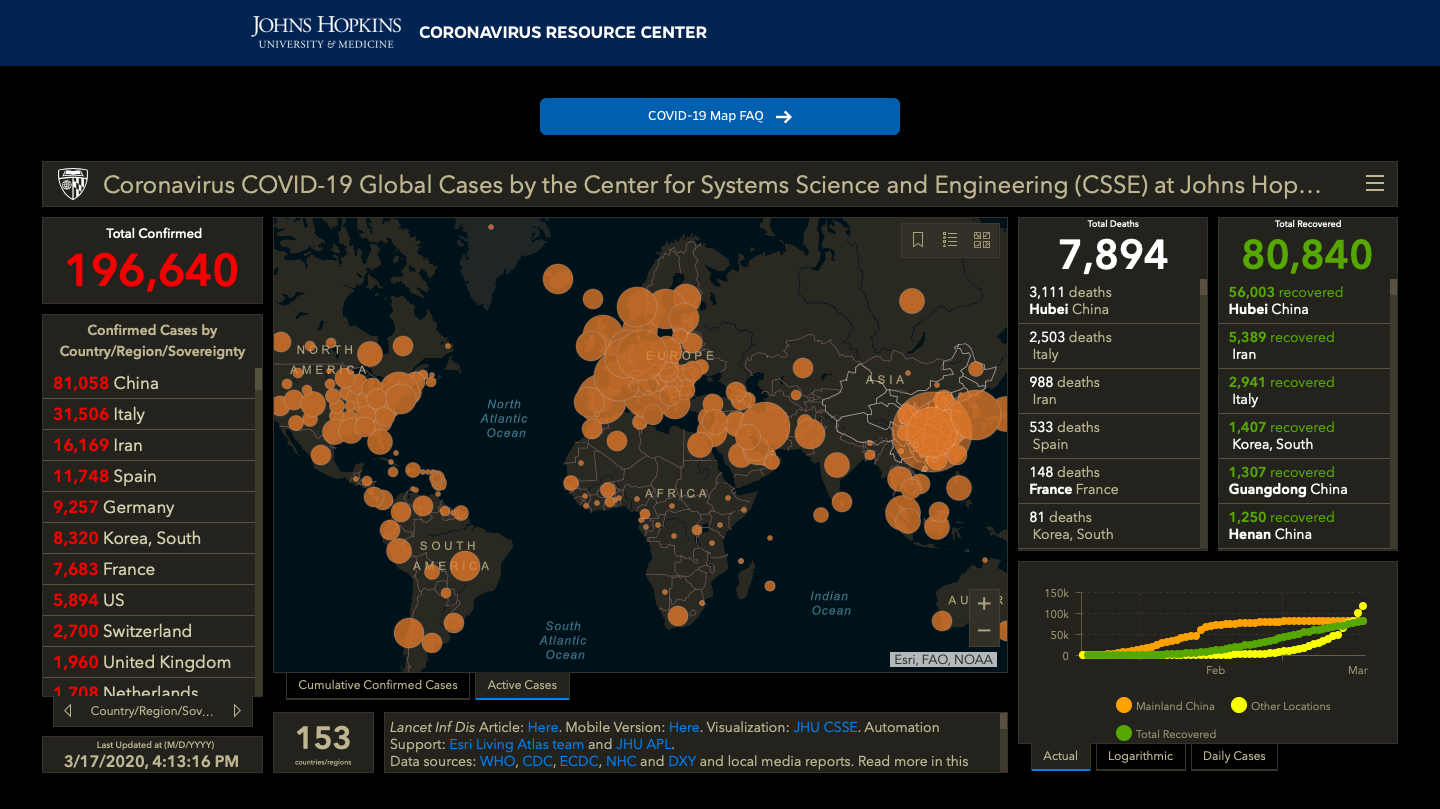Click 2,941 recovered Italy entry
Screen dimensions: 1440x809
point(1304,391)
